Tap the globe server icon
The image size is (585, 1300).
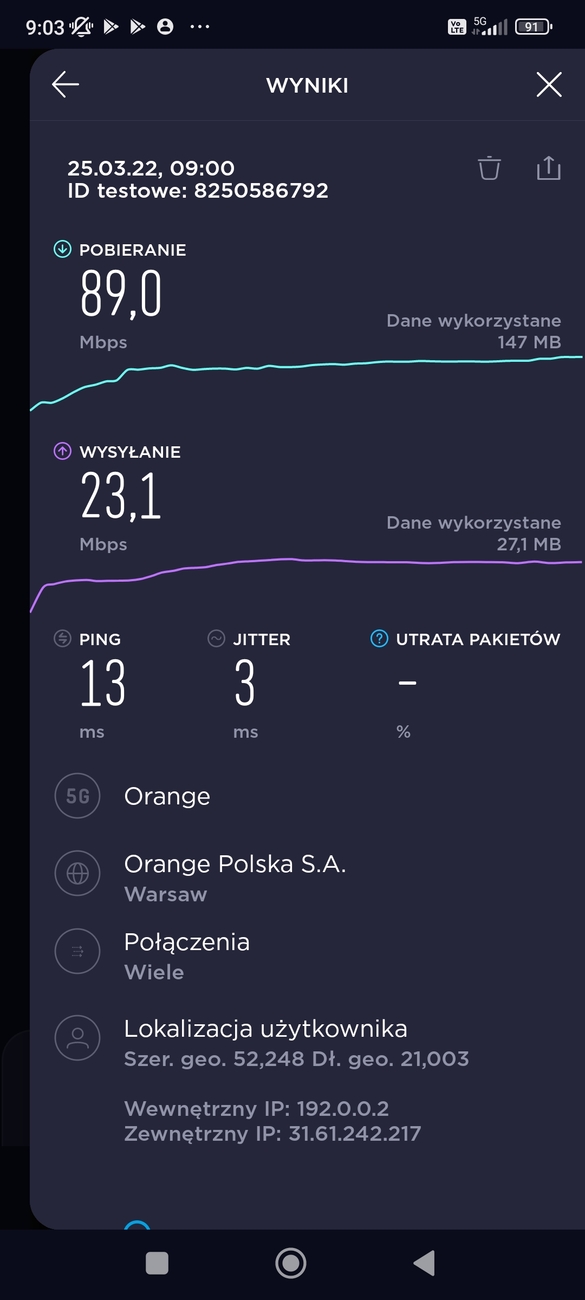pos(77,873)
